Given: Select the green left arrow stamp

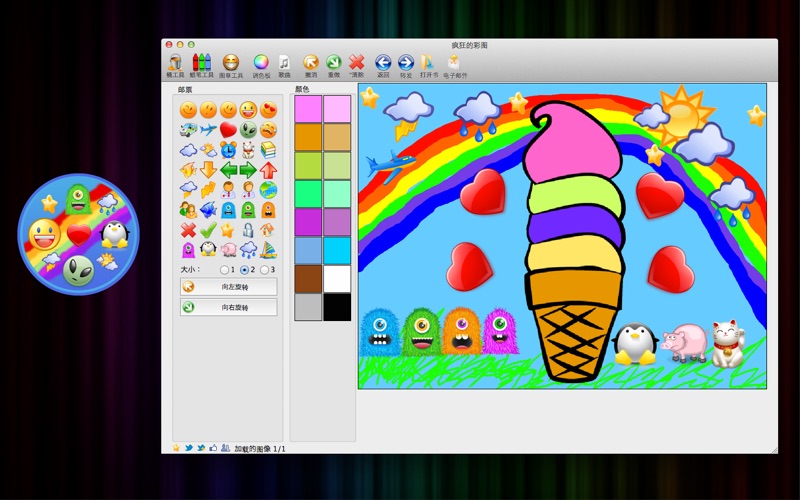Looking at the screenshot, I should [x=228, y=170].
